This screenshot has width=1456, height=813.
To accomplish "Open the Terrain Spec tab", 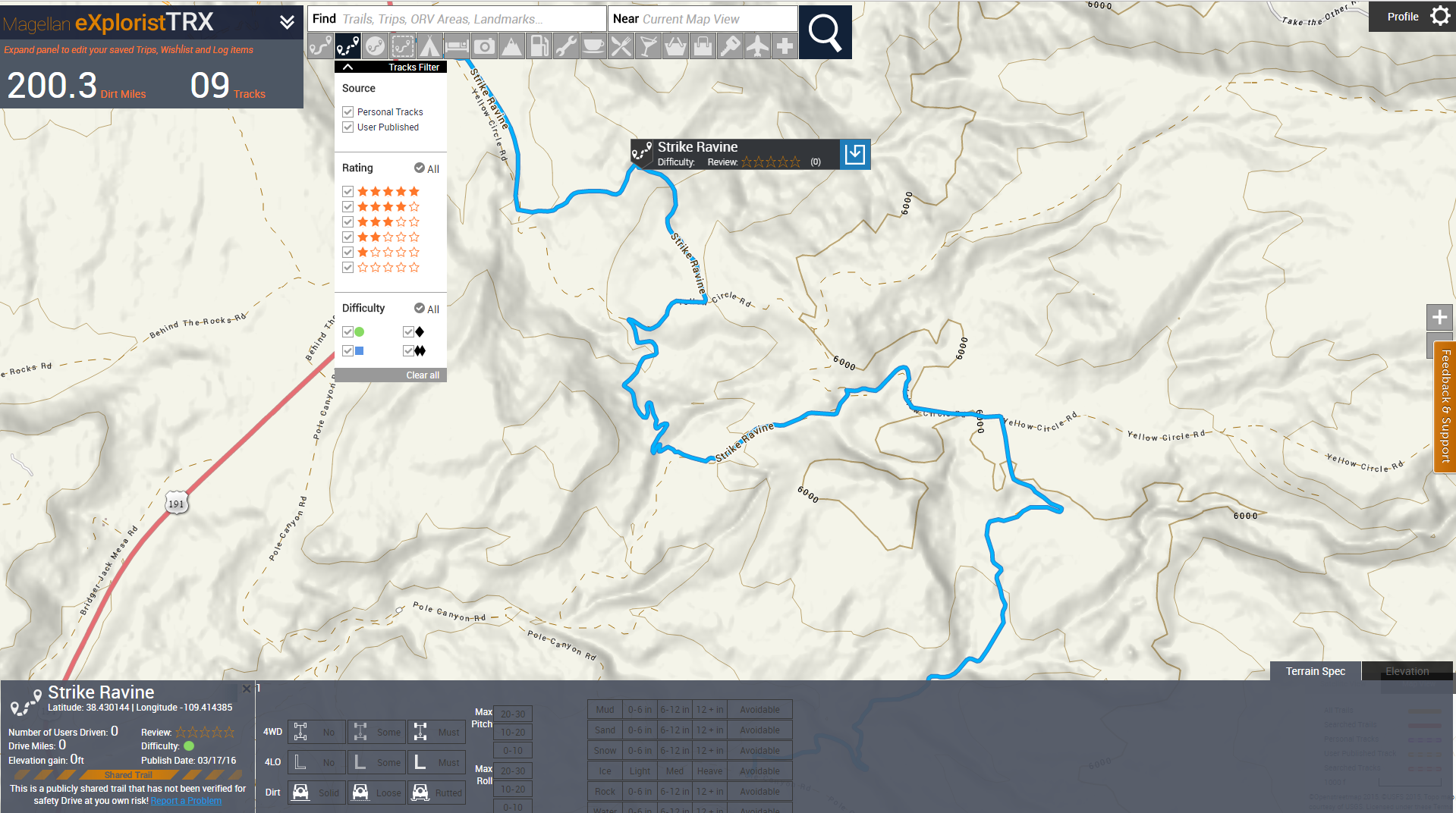I will coord(1315,671).
